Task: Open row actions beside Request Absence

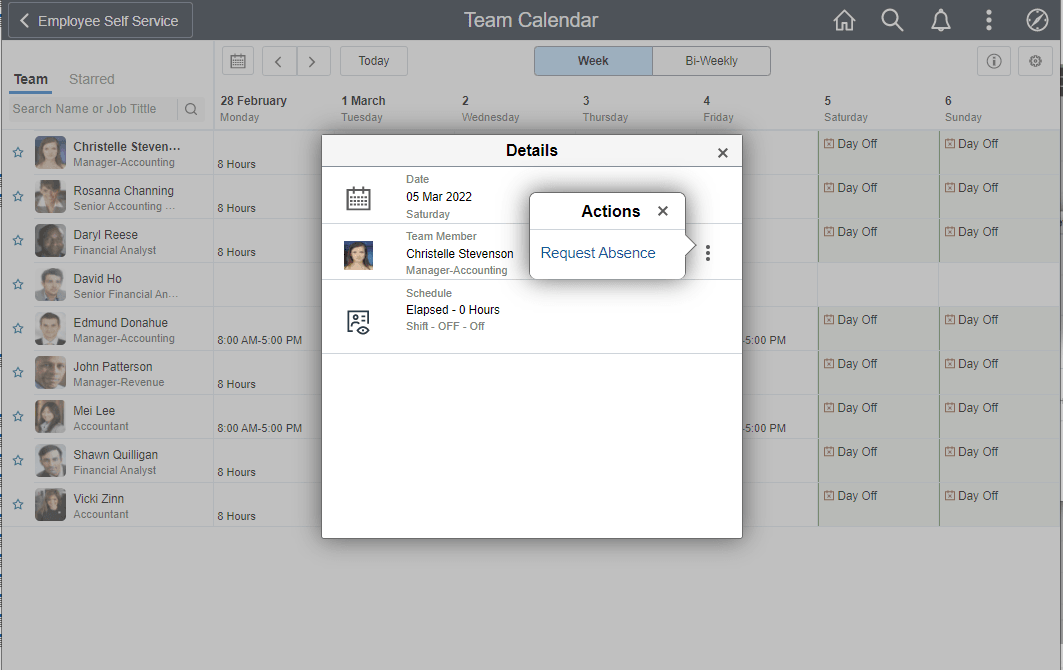Action: pyautogui.click(x=707, y=252)
